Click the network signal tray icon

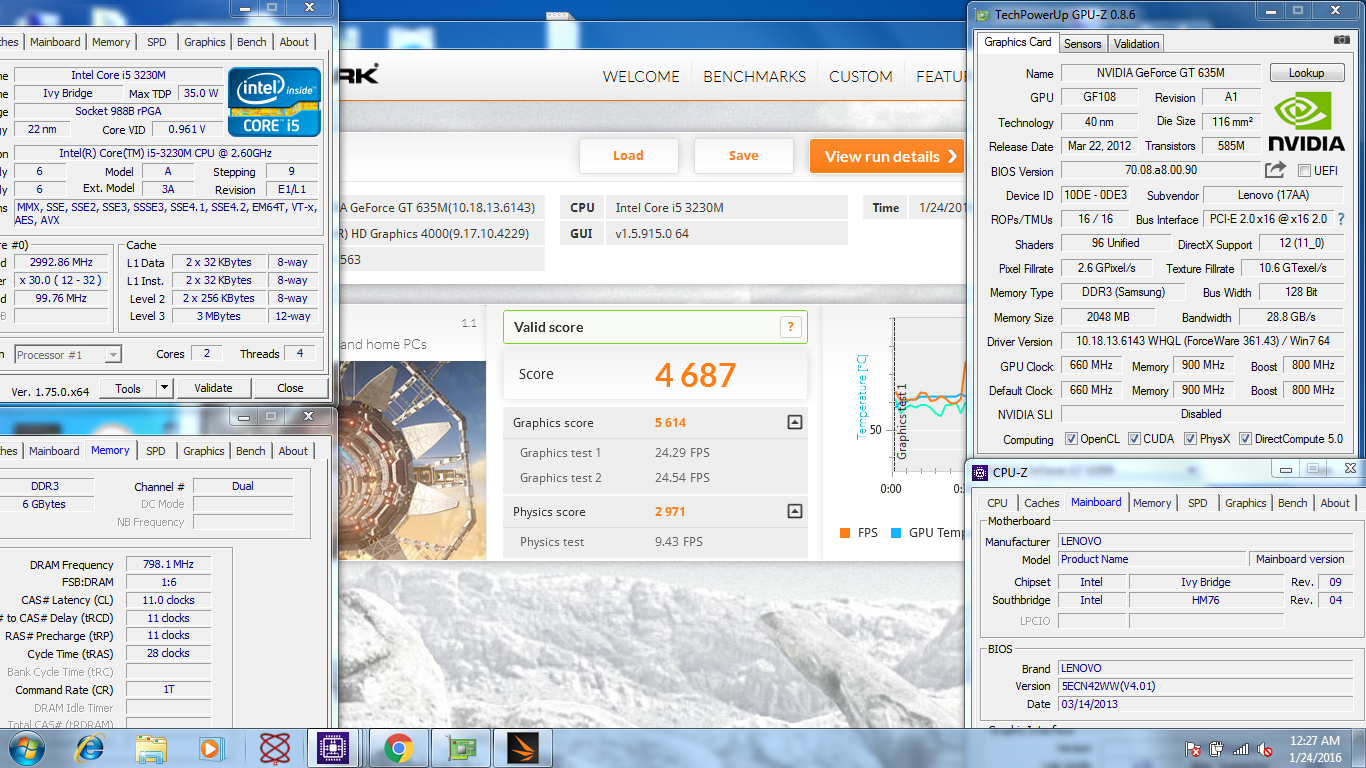1241,749
